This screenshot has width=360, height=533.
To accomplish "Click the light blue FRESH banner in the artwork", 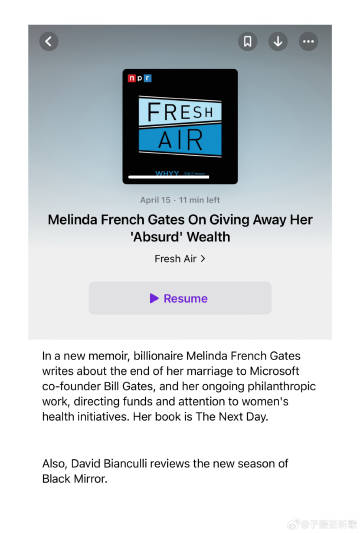I will click(x=180, y=111).
